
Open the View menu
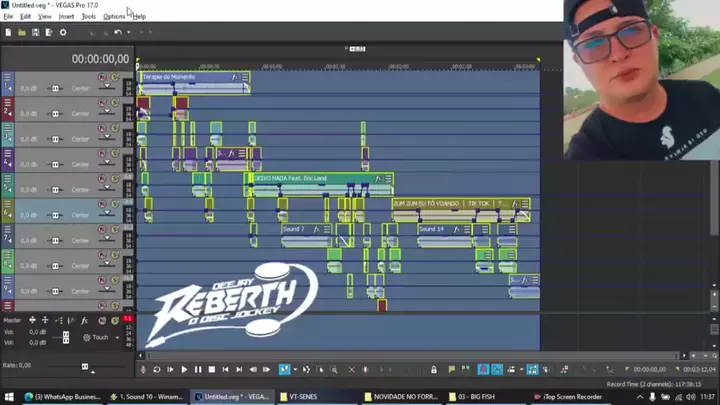tap(45, 17)
